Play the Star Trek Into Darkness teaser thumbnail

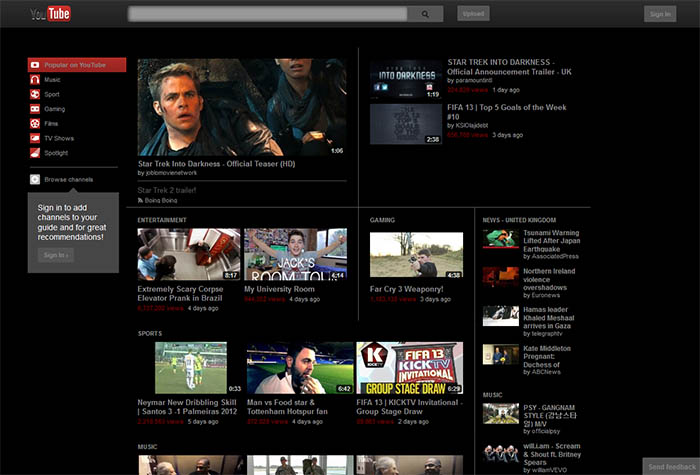pyautogui.click(x=242, y=107)
